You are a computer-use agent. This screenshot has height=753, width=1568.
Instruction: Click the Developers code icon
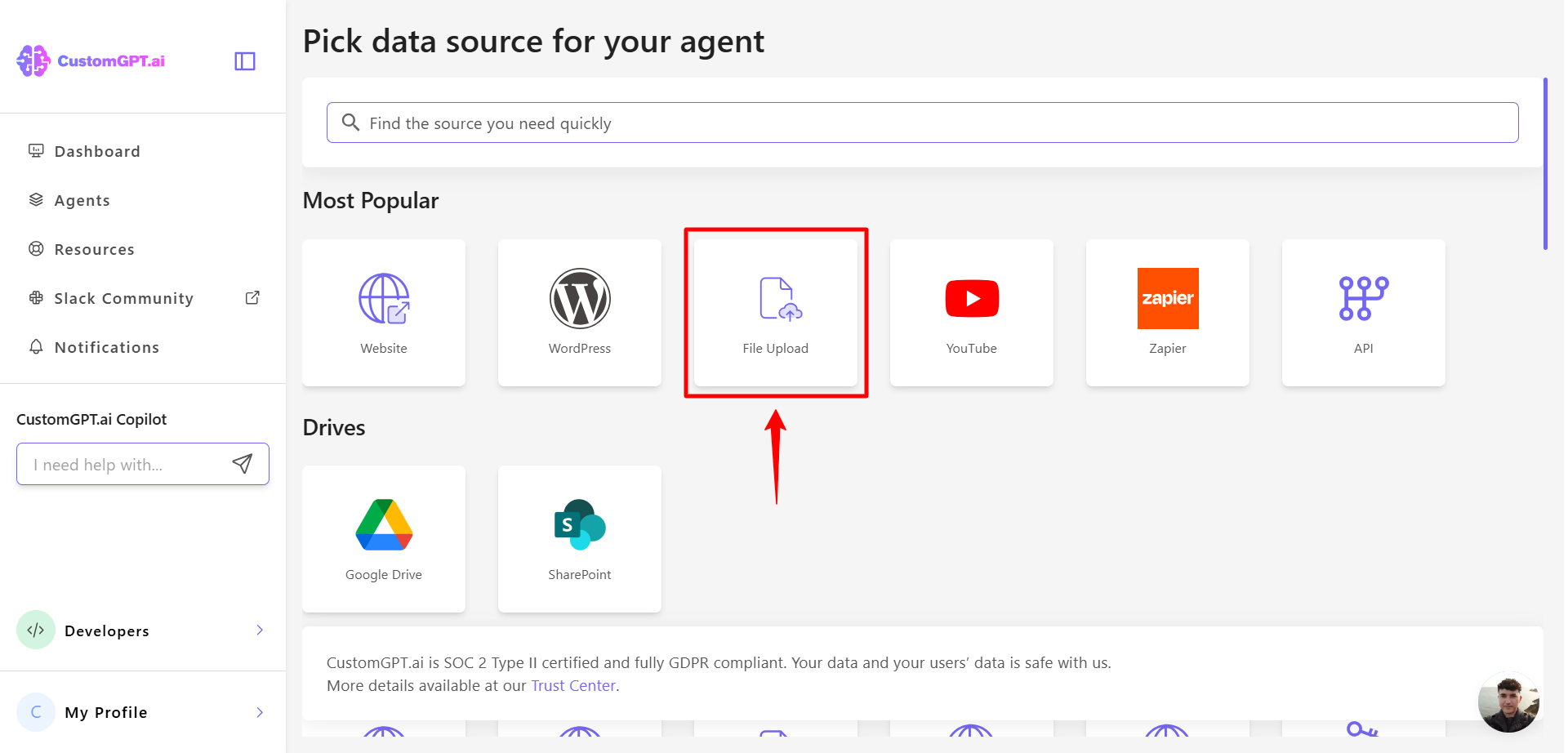click(36, 630)
